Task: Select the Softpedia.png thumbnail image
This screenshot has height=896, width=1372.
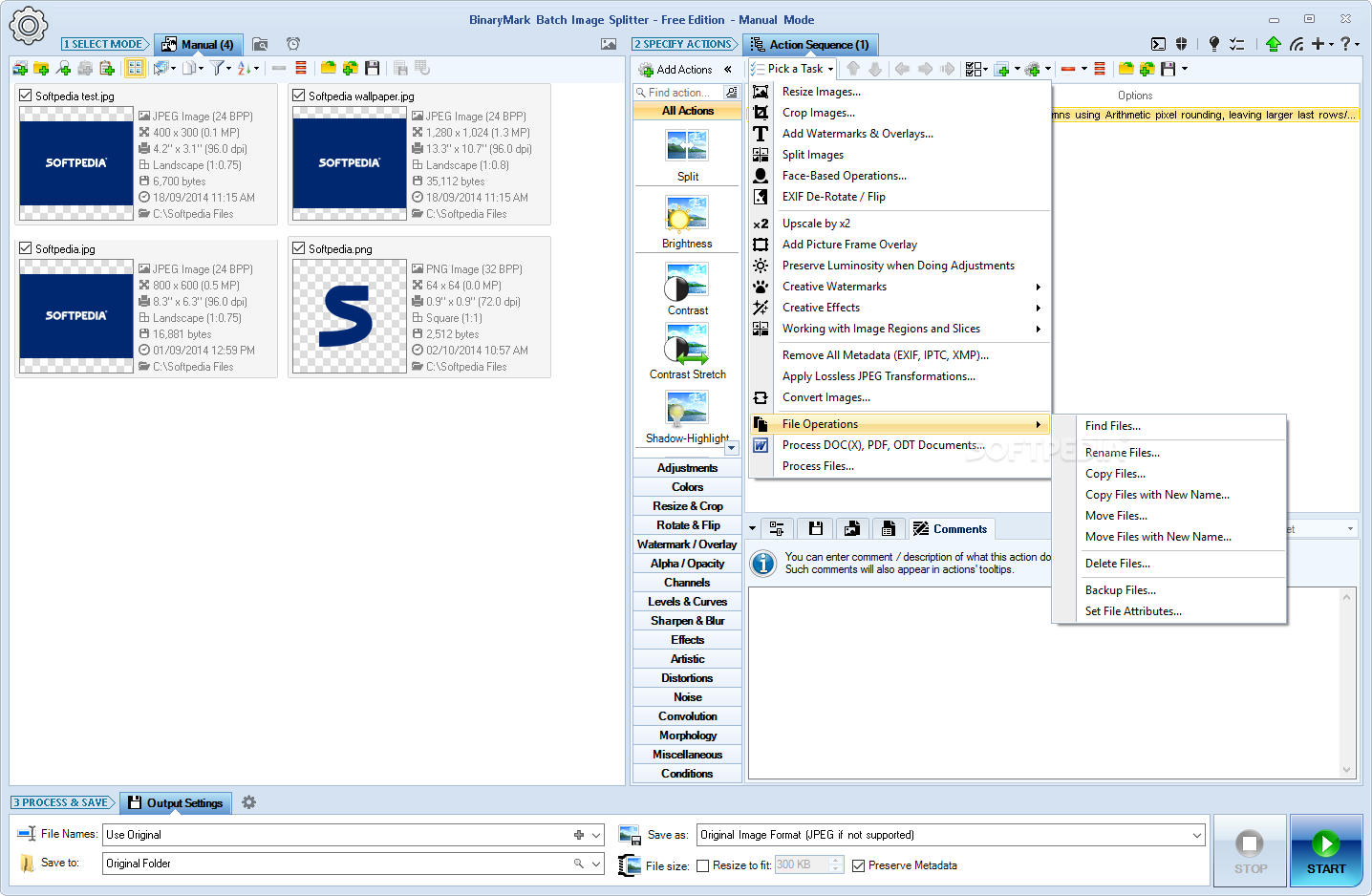Action: click(350, 316)
